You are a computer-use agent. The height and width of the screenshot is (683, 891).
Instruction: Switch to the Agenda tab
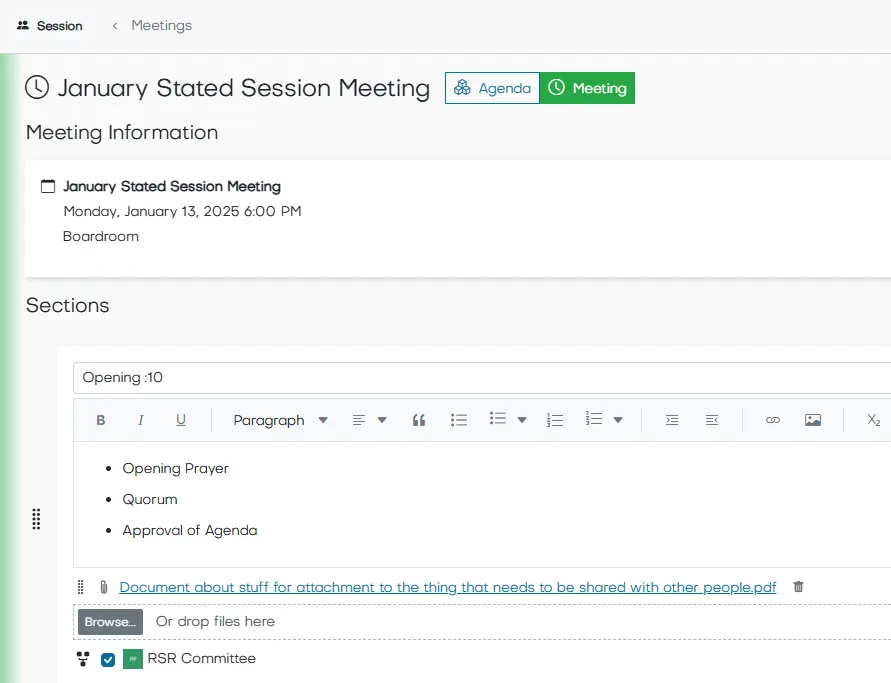pos(492,88)
